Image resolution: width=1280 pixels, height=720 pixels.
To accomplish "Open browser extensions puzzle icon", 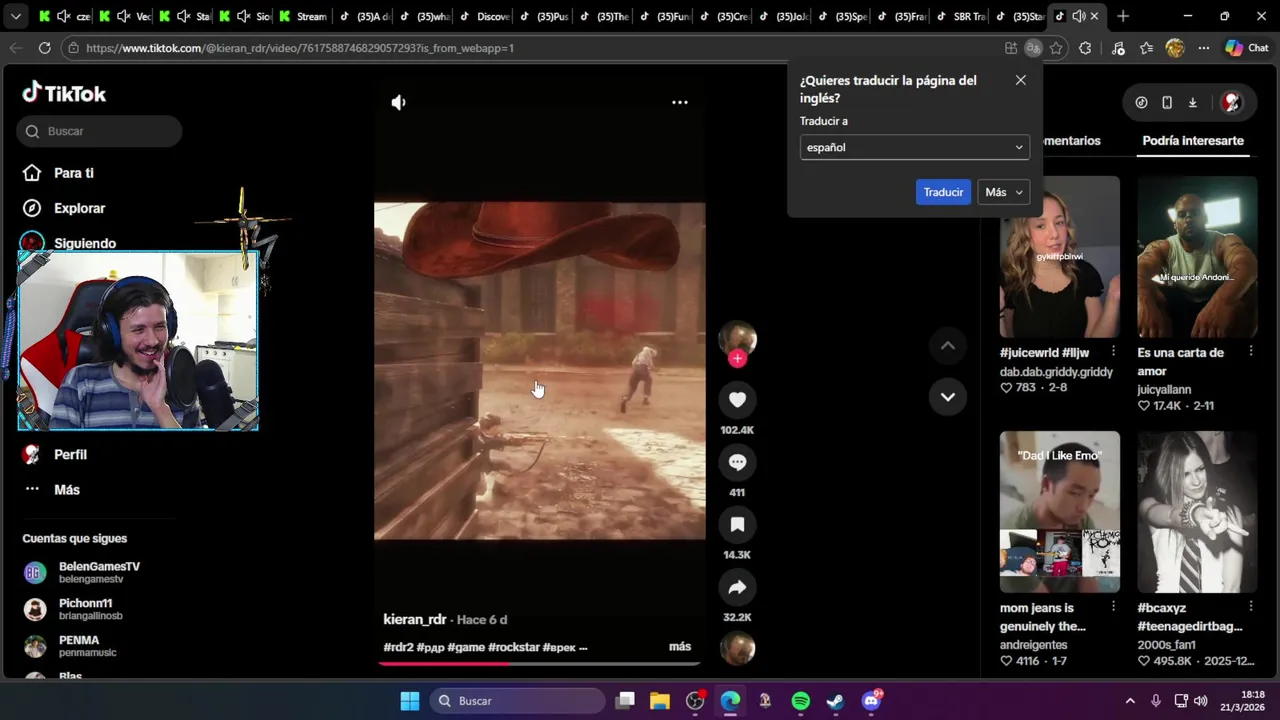I will [x=1085, y=48].
